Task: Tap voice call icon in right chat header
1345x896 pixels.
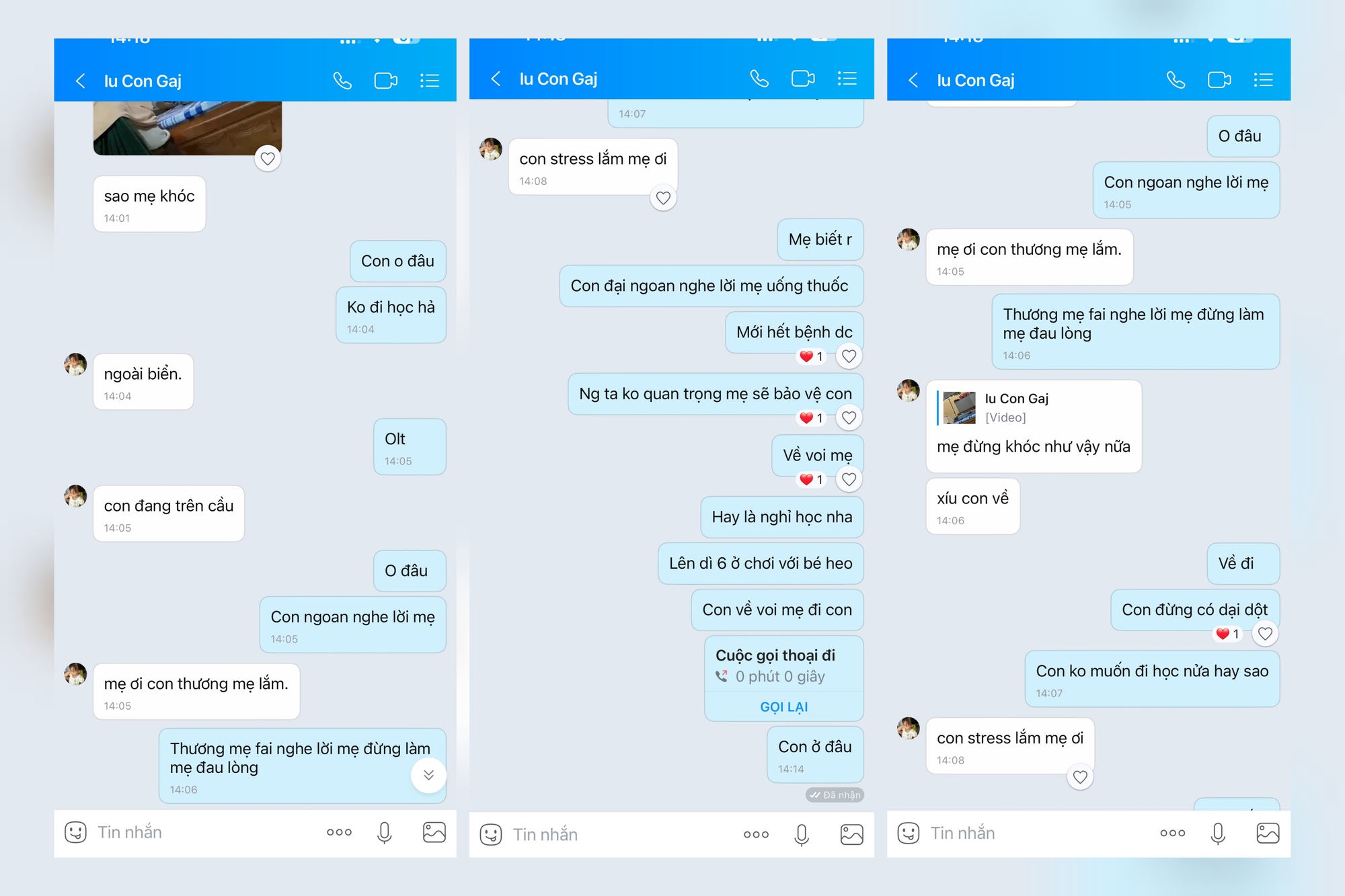Action: tap(1176, 80)
